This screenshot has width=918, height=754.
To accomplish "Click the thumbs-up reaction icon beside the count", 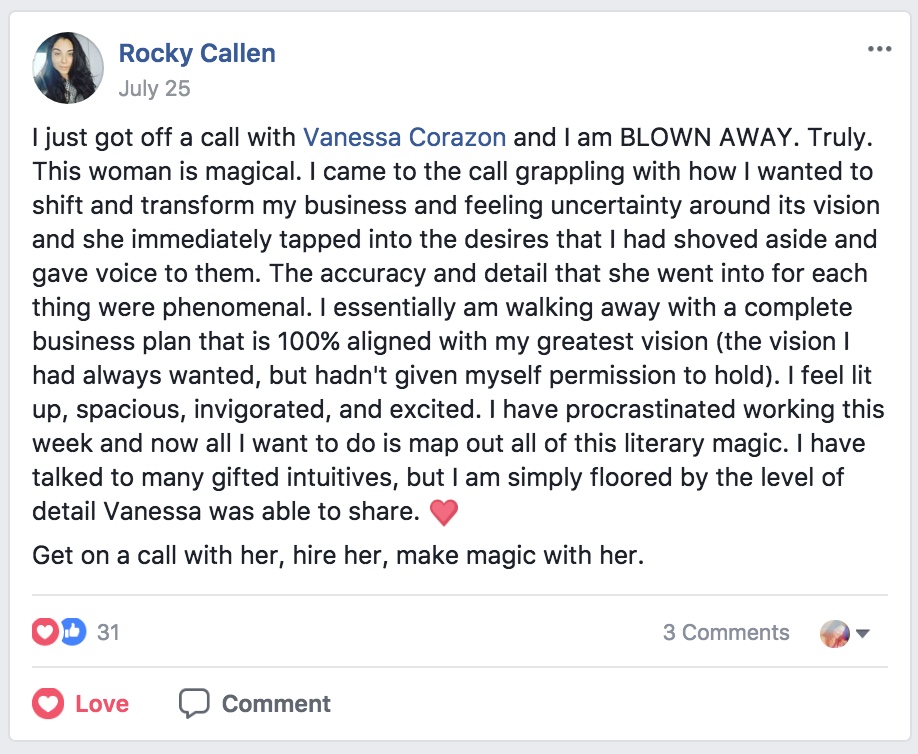I will pos(74,632).
